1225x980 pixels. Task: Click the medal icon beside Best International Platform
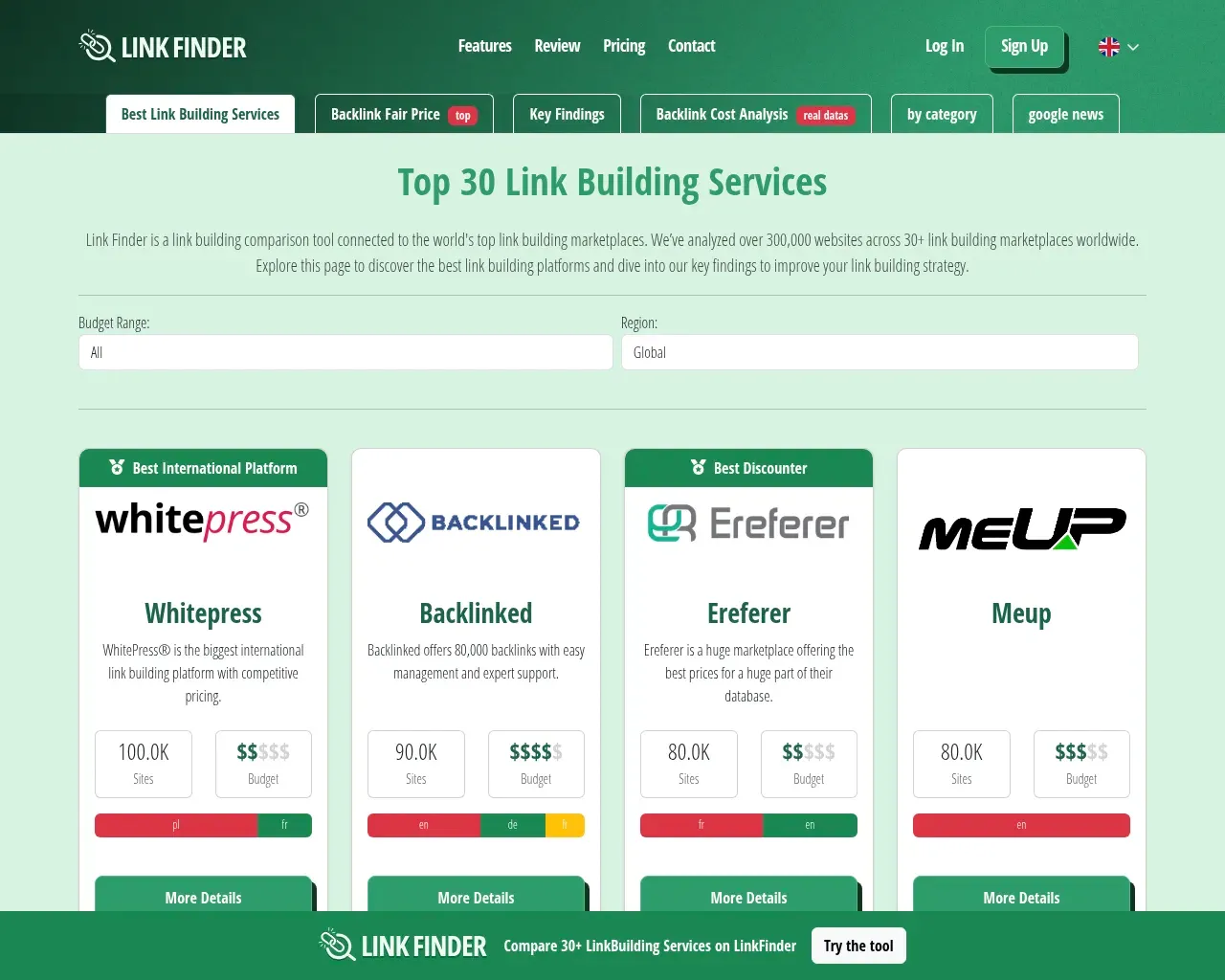tap(117, 467)
